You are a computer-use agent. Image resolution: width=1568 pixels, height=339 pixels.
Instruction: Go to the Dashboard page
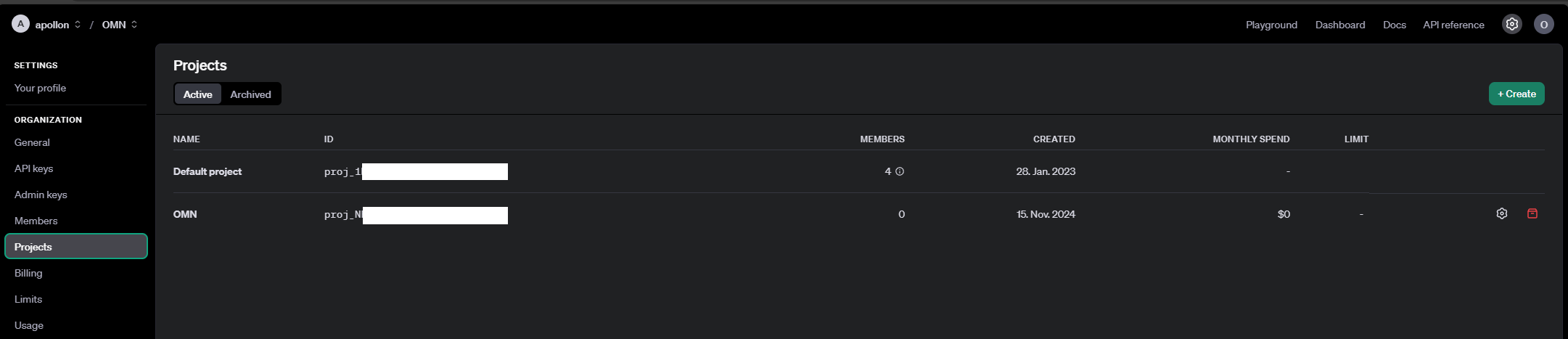click(1339, 25)
